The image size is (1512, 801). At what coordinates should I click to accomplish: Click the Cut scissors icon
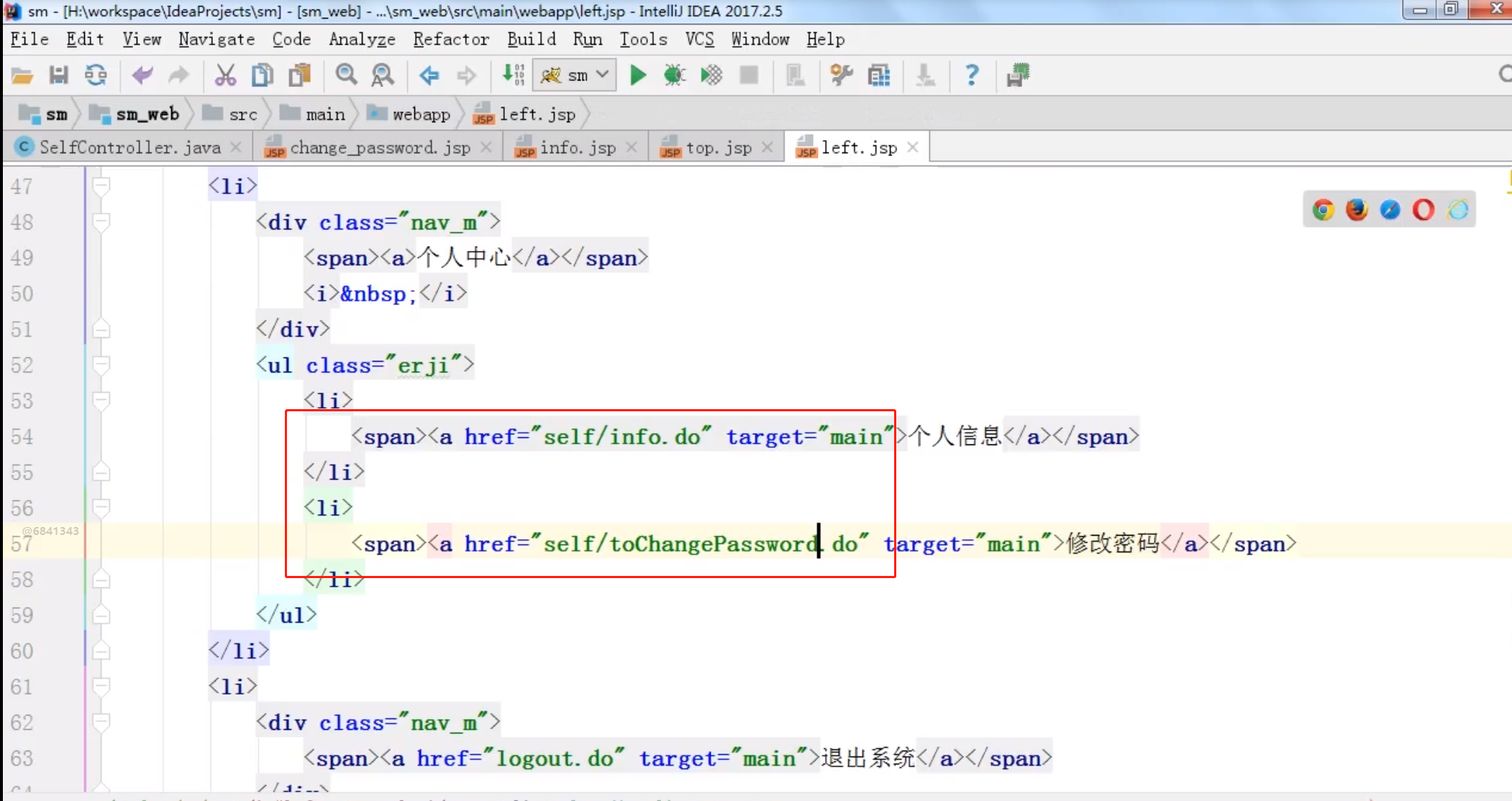225,75
